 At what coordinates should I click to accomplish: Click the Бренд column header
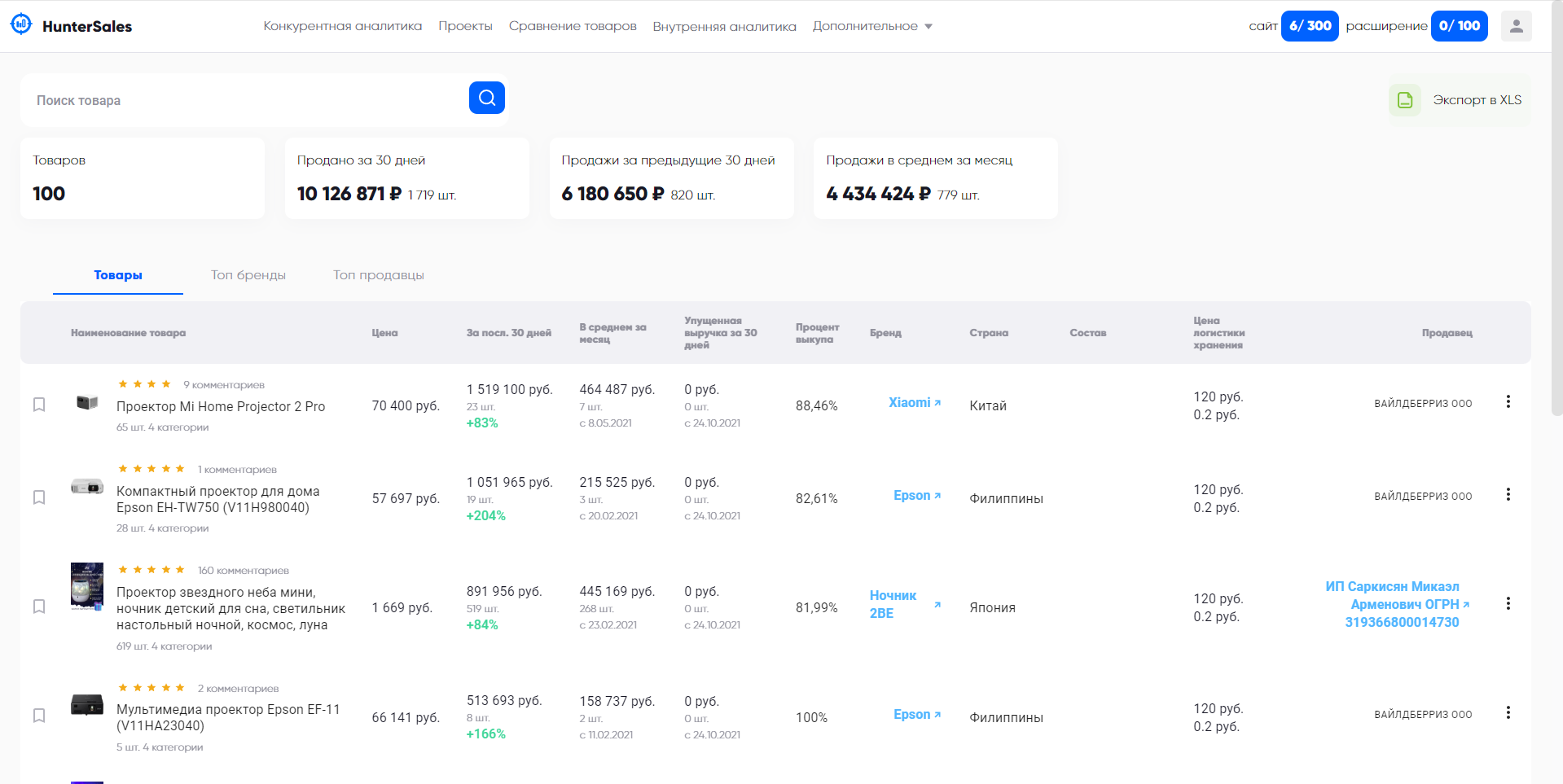(885, 333)
